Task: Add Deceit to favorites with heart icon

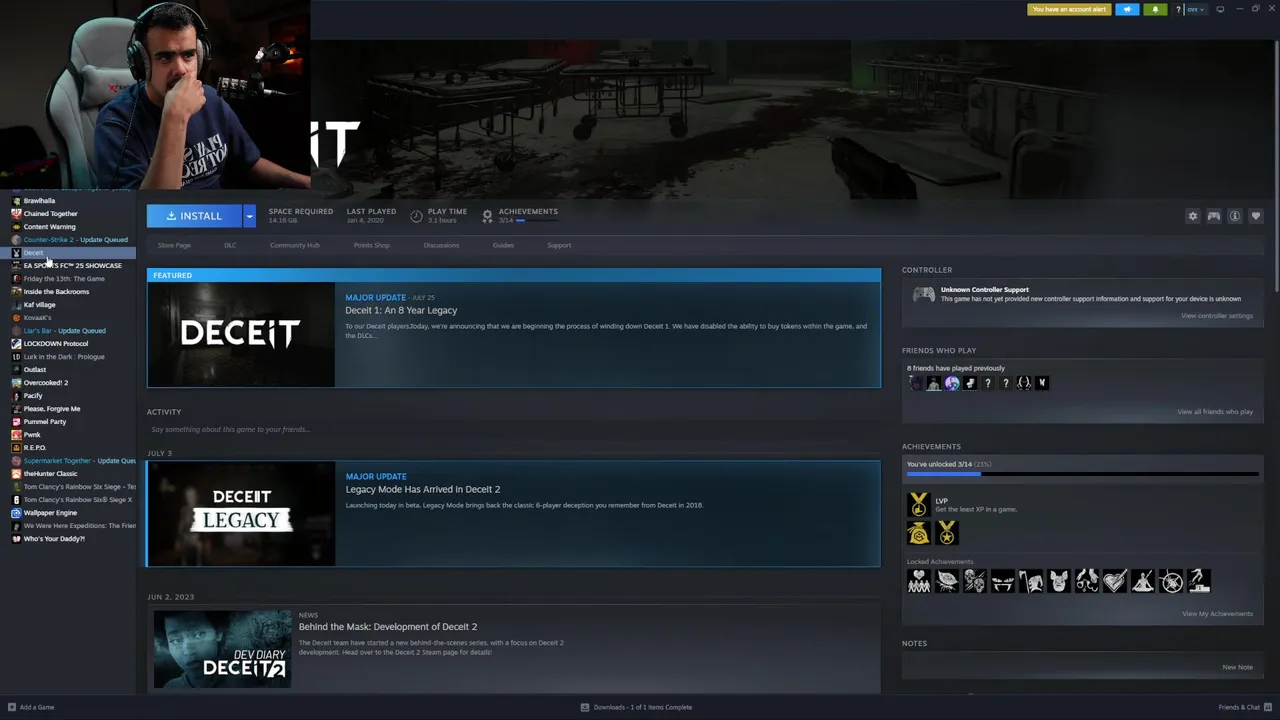Action: 1256,216
